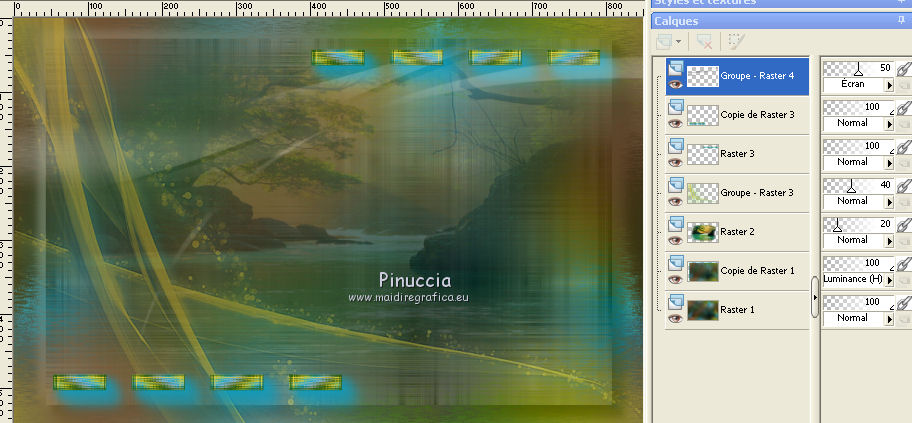The image size is (912, 423).
Task: Toggle visibility of Raster 3 layer
Action: 675,162
